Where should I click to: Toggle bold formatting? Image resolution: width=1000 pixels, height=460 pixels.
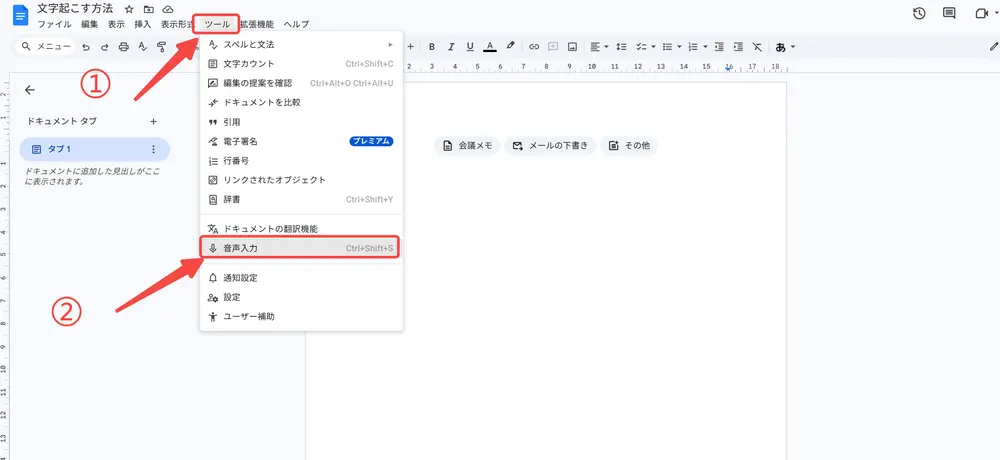pyautogui.click(x=432, y=47)
